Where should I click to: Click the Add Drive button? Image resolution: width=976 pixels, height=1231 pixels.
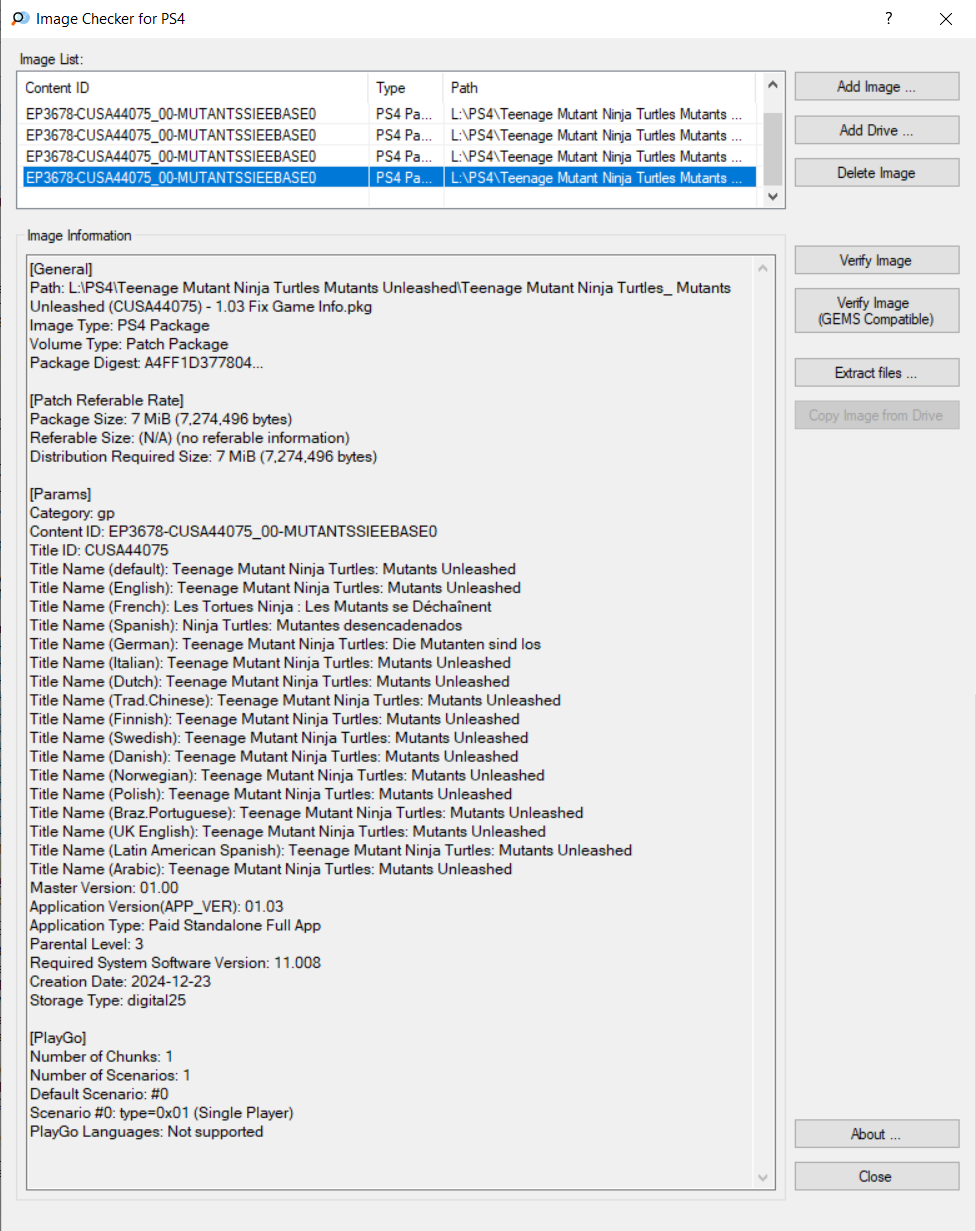pyautogui.click(x=877, y=130)
